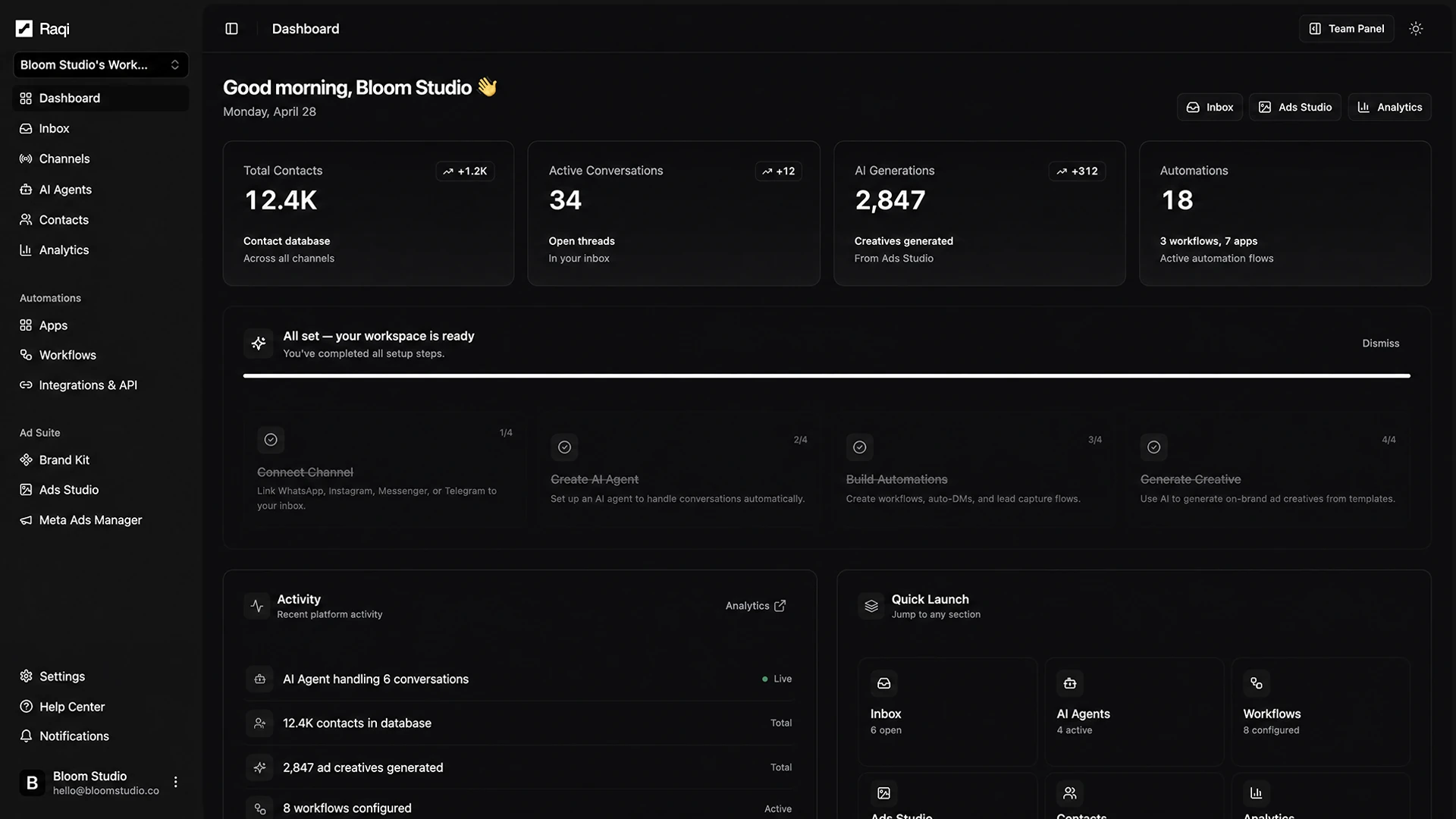Click the Activity pulse icon
This screenshot has width=1456, height=819.
click(257, 606)
